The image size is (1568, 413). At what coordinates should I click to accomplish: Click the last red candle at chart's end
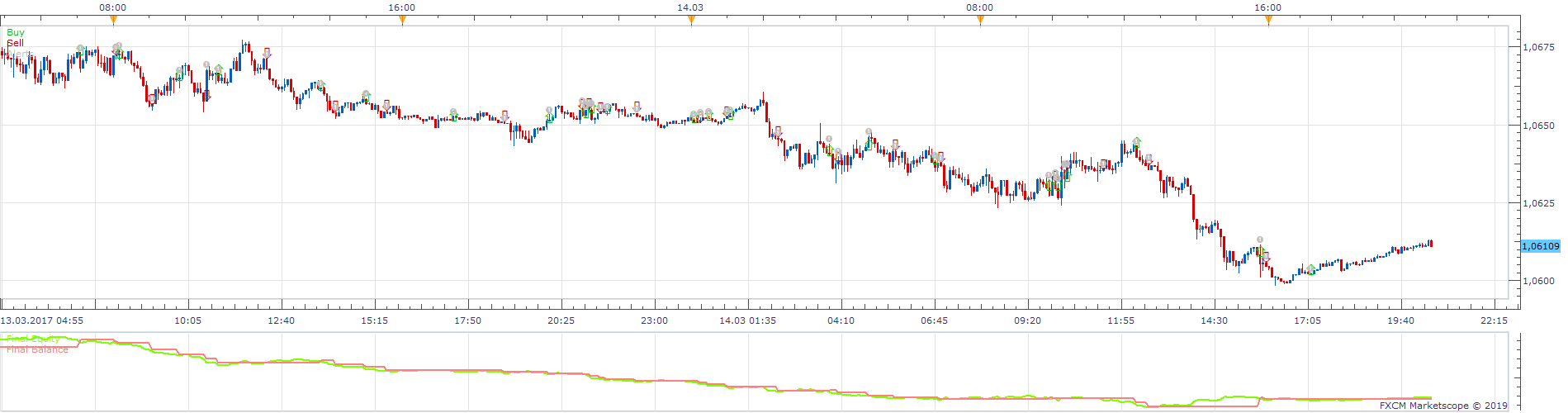tap(1431, 243)
